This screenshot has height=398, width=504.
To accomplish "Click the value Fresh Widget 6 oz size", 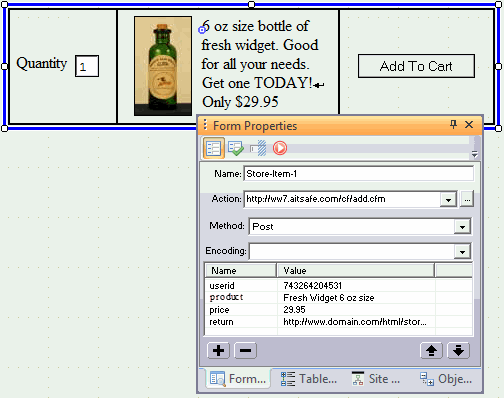I will [329, 298].
